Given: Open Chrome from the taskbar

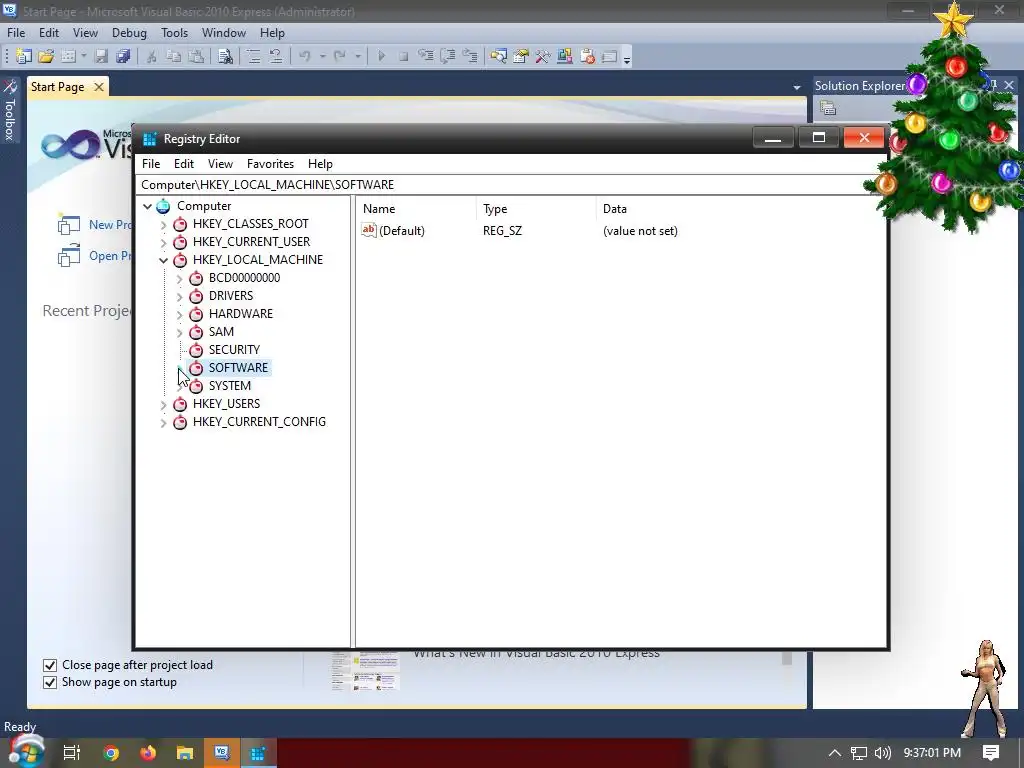Looking at the screenshot, I should coord(111,753).
